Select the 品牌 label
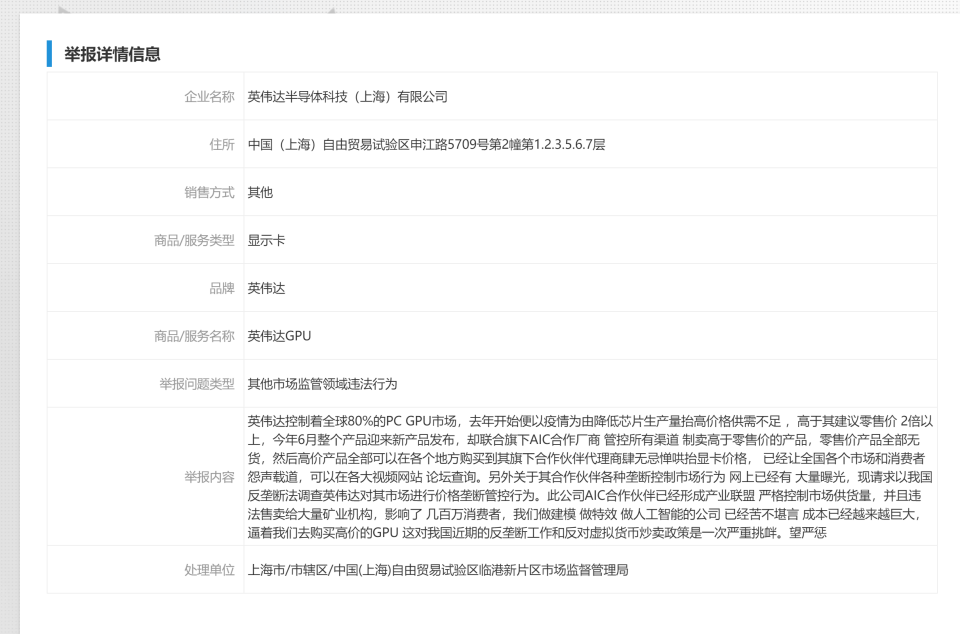960x634 pixels. click(222, 288)
